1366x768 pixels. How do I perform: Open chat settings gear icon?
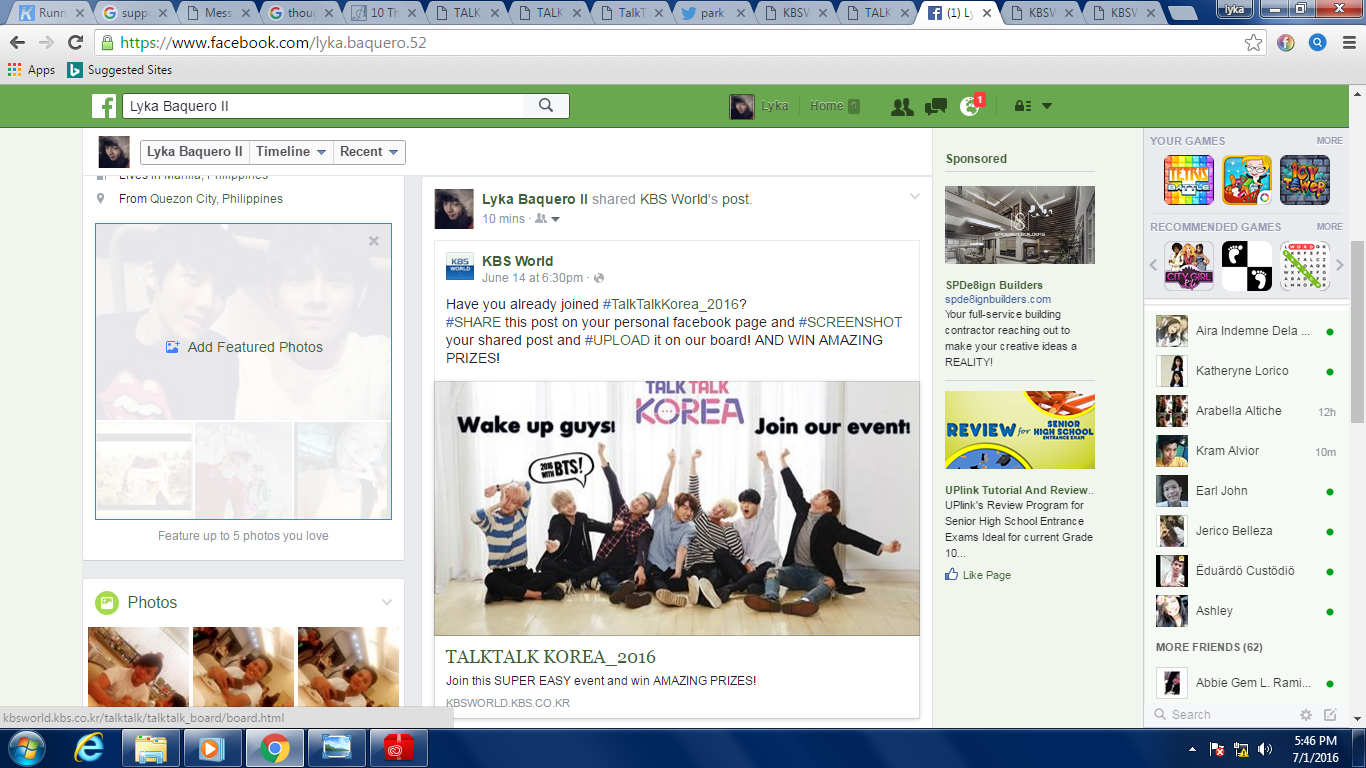coord(1305,715)
